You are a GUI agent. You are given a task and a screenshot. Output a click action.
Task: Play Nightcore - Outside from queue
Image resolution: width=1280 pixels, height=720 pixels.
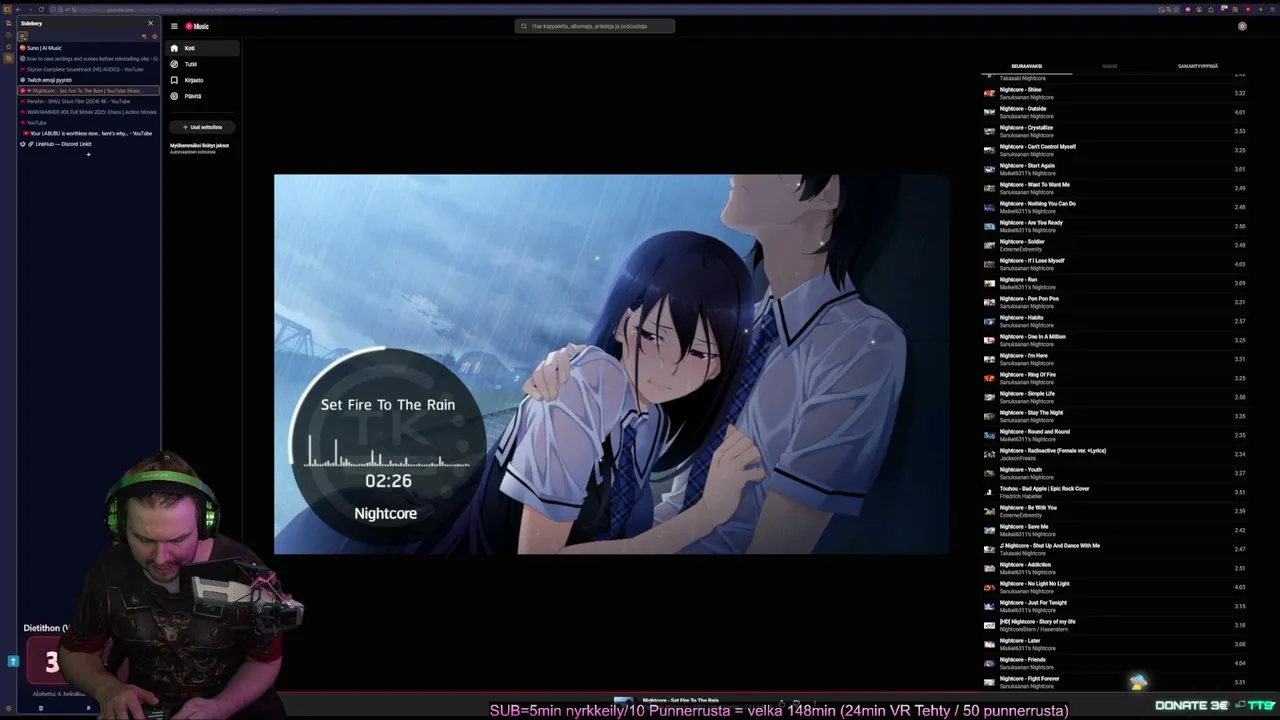(1115, 112)
